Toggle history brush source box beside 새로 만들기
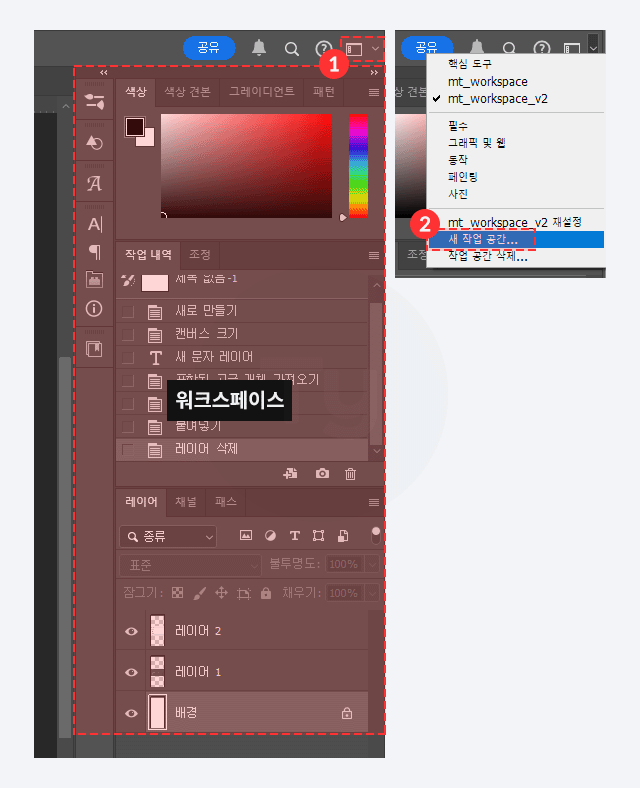Screen dimensions: 640x788 click(128, 312)
